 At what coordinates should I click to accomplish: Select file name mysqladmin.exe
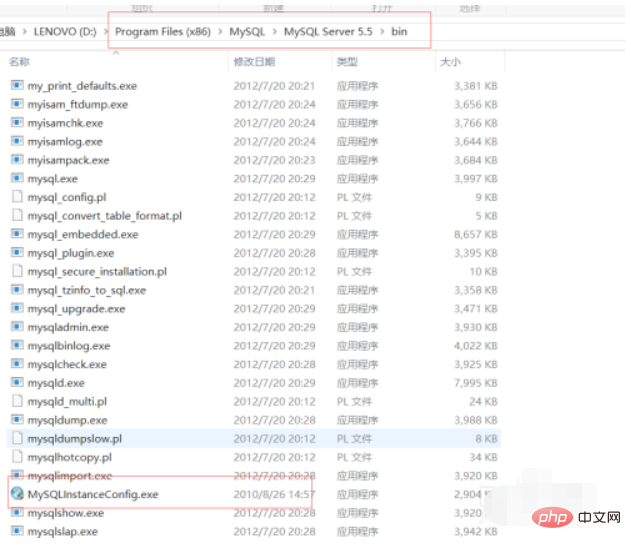click(68, 327)
